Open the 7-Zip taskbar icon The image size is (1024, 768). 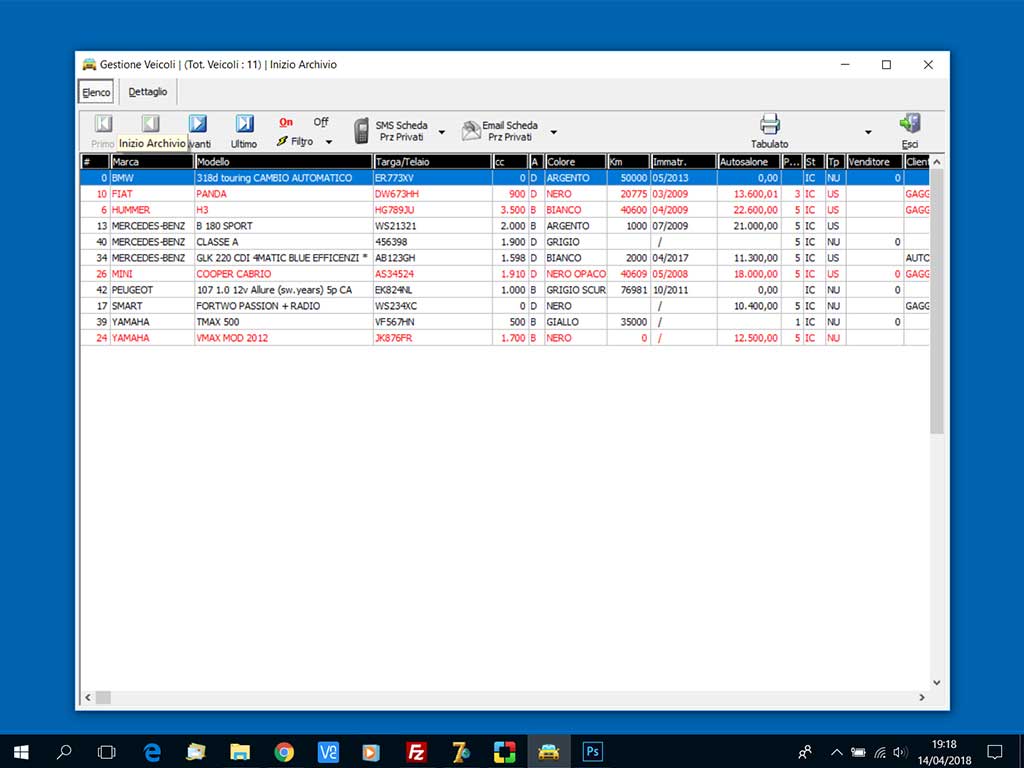(460, 752)
